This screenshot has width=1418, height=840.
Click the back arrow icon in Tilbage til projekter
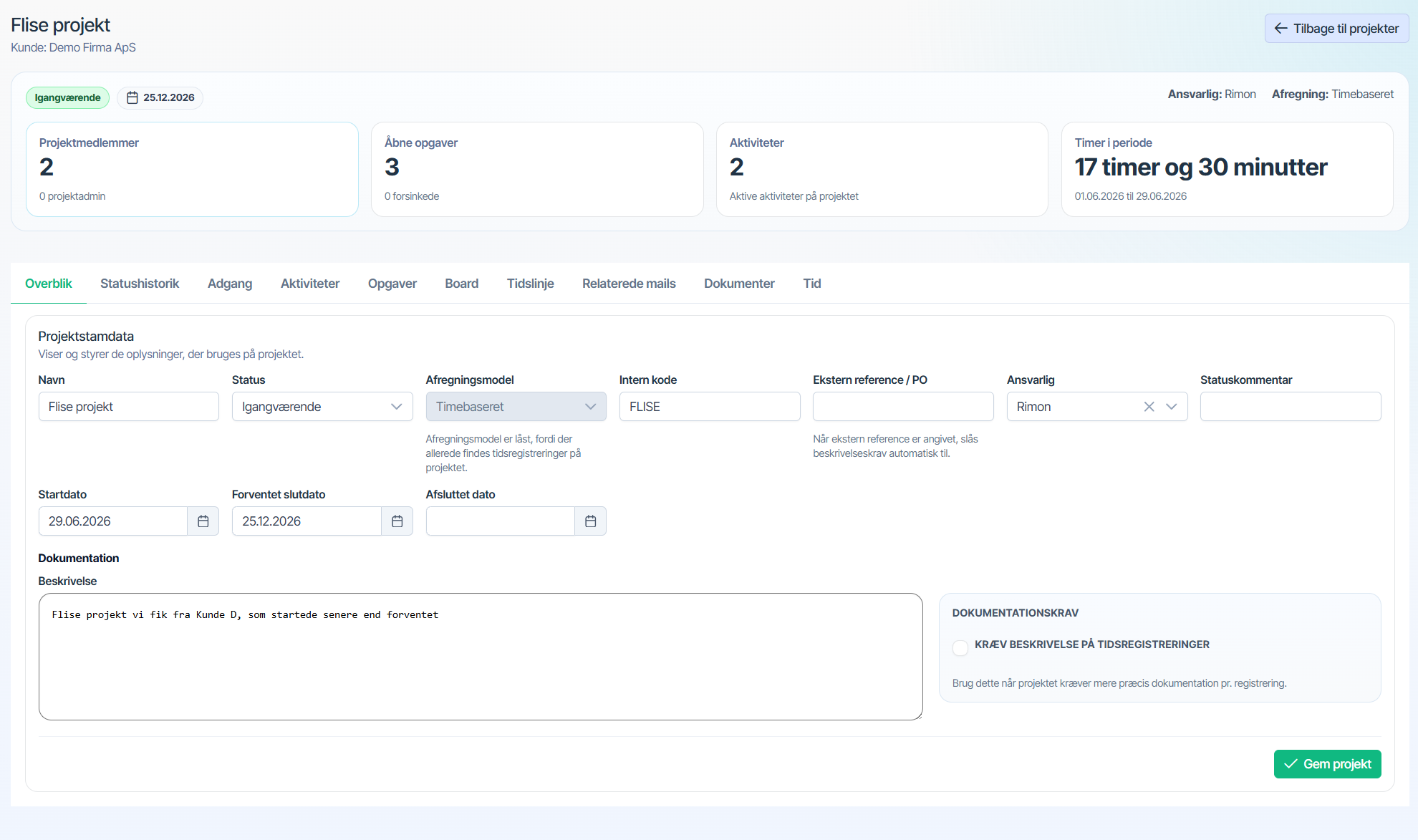point(1281,29)
